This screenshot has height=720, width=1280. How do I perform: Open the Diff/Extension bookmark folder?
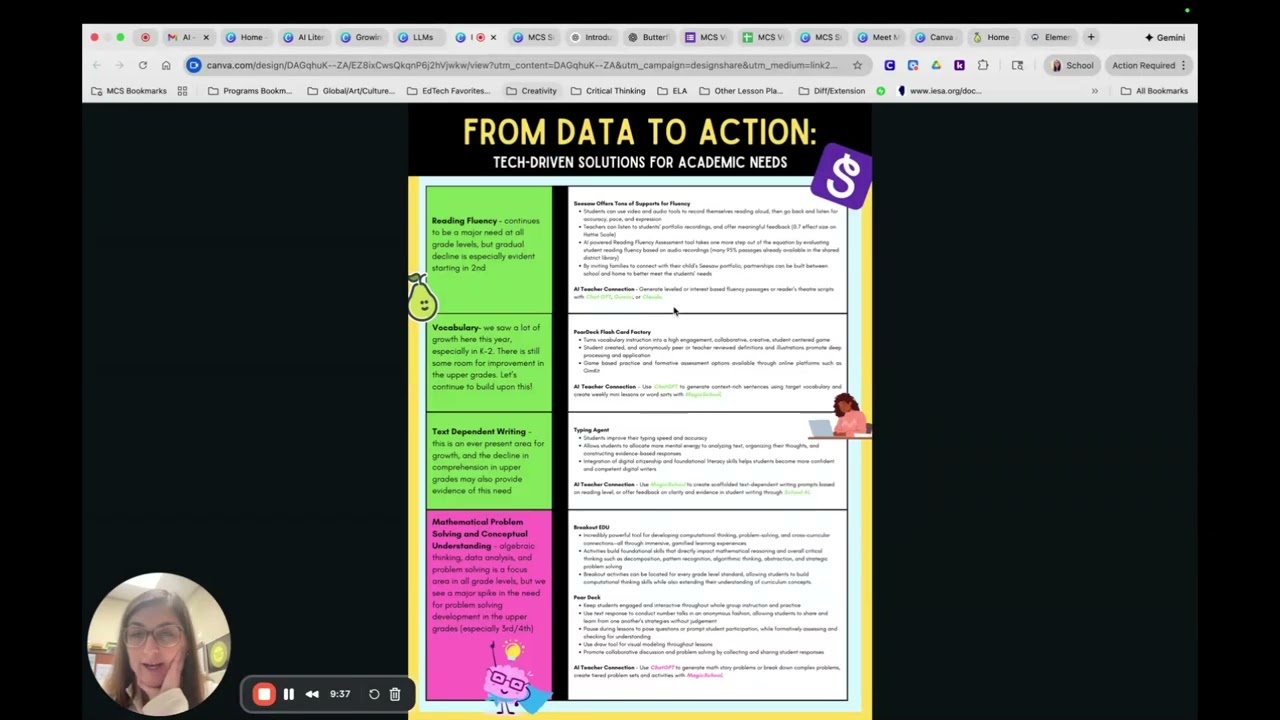coord(832,91)
